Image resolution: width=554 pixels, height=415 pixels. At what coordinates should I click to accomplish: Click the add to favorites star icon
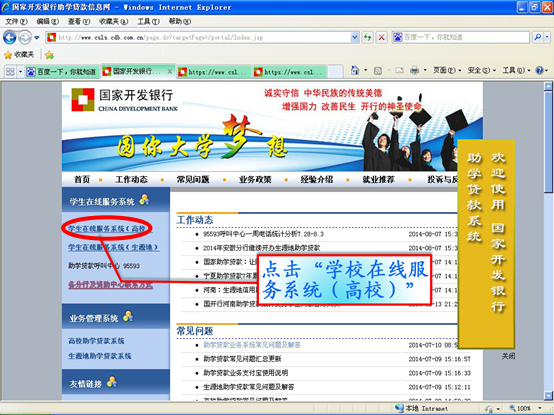point(49,55)
